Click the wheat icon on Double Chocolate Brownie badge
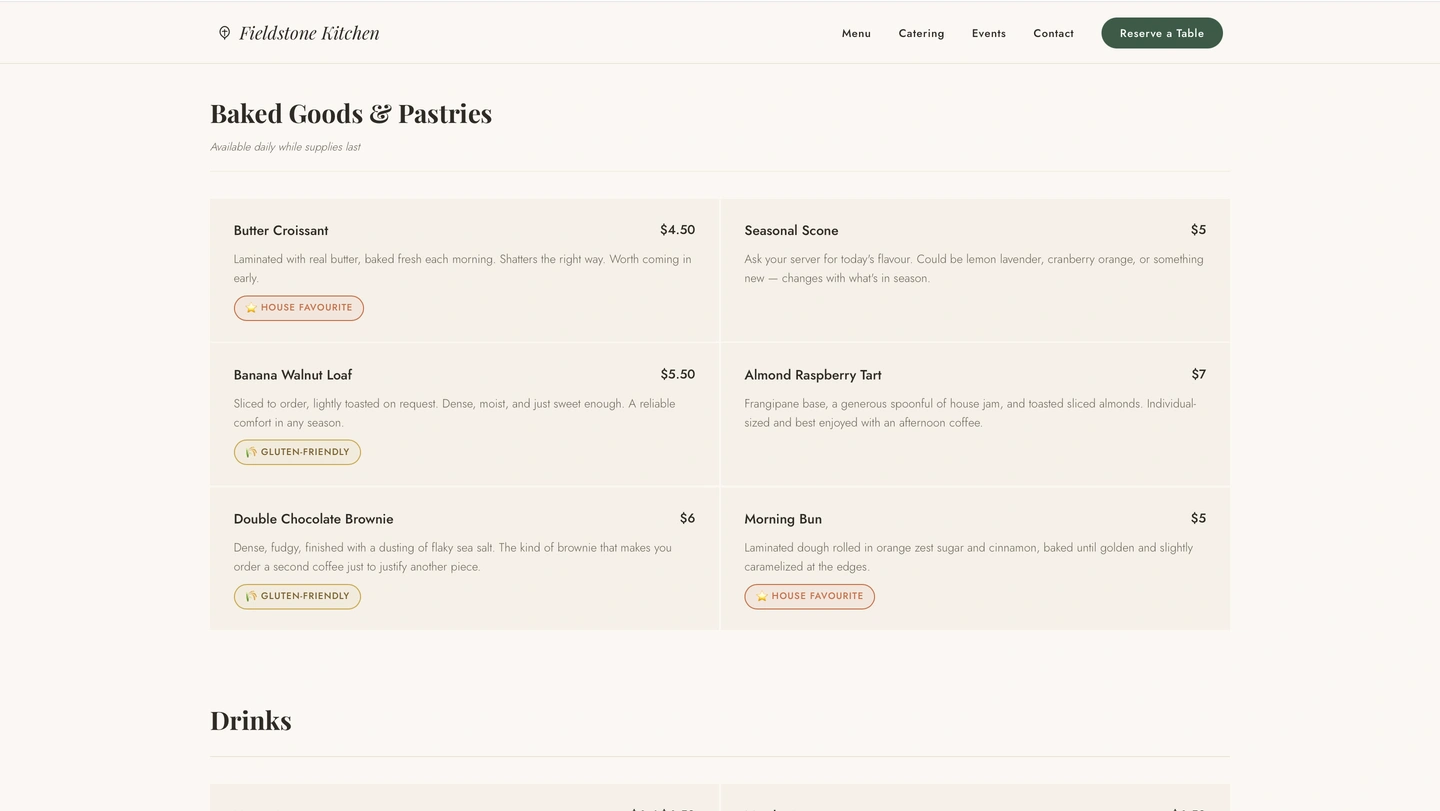Screen dimensions: 1440x811 tap(251, 597)
